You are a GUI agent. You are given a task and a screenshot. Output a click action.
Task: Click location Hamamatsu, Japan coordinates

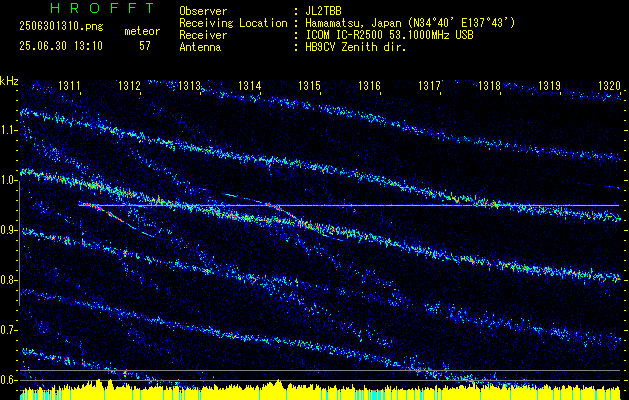click(410, 23)
